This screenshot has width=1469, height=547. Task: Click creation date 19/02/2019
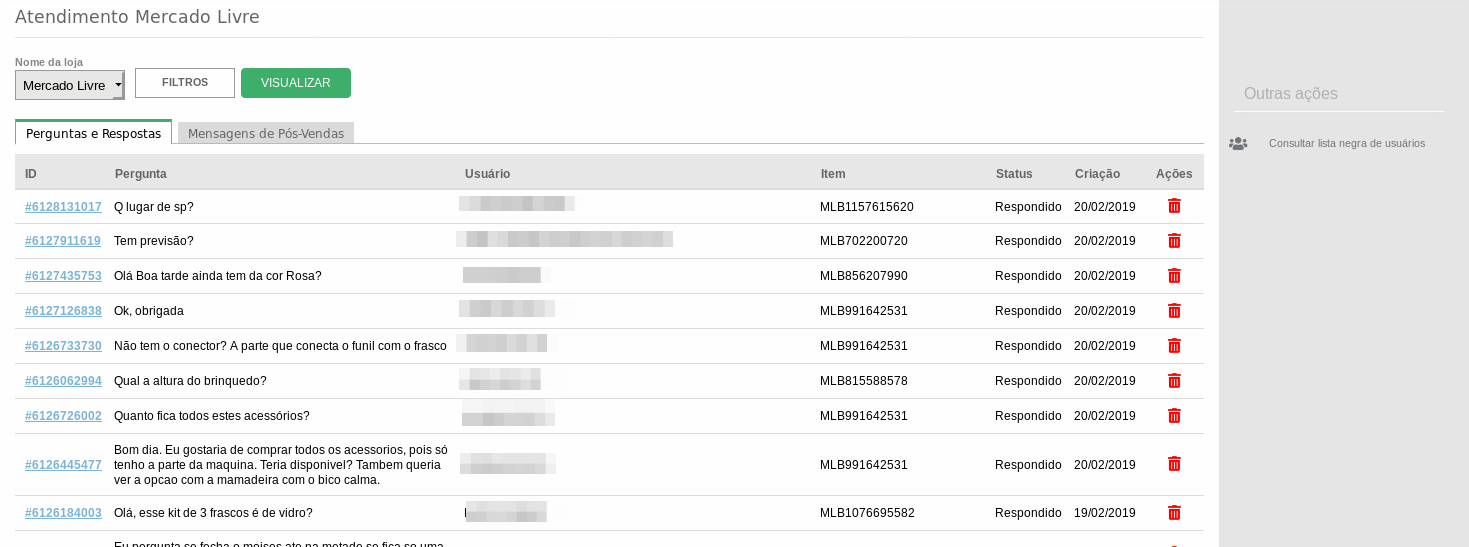pyautogui.click(x=1105, y=513)
